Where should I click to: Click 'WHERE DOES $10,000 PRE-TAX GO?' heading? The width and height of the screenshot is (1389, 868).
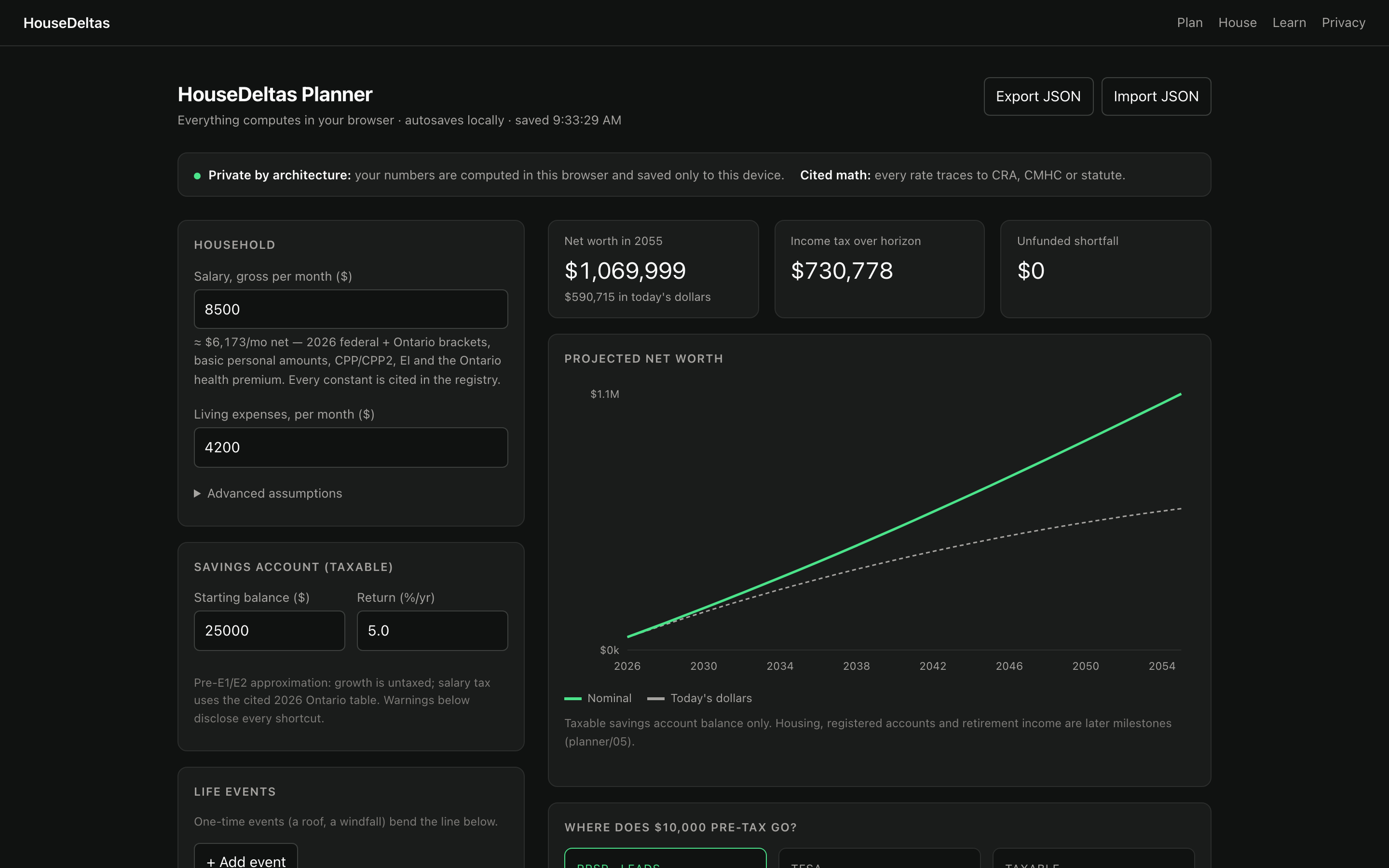pyautogui.click(x=680, y=827)
